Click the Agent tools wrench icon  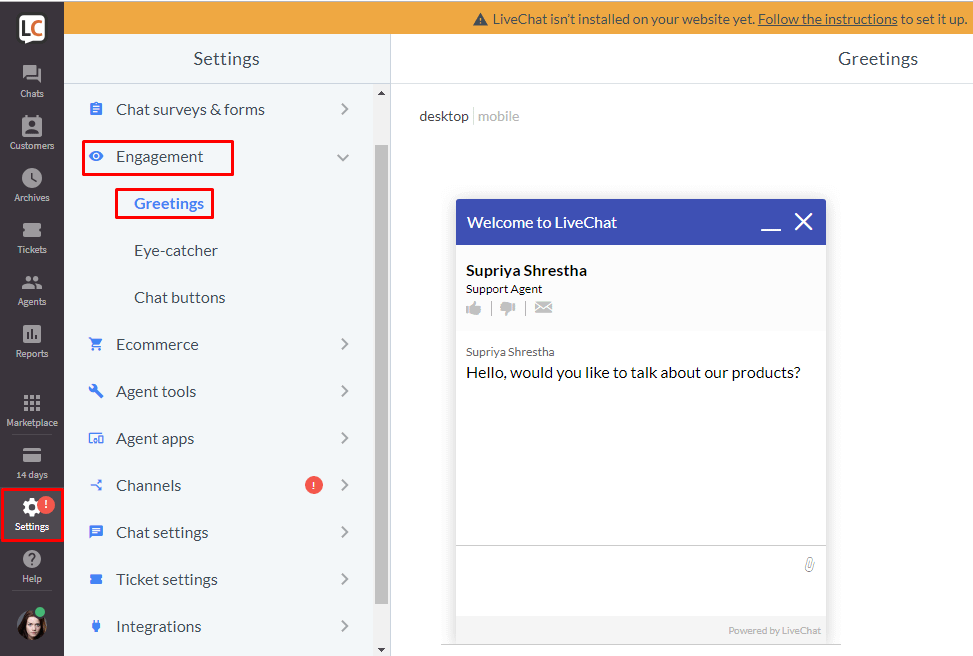96,390
